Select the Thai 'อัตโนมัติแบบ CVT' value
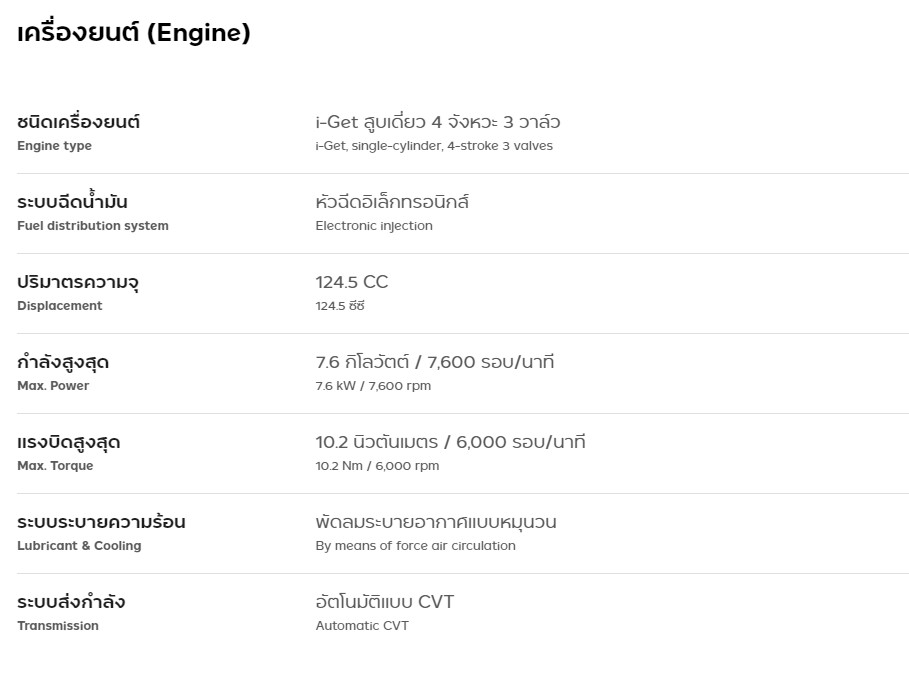Image resolution: width=909 pixels, height=683 pixels. tap(385, 602)
